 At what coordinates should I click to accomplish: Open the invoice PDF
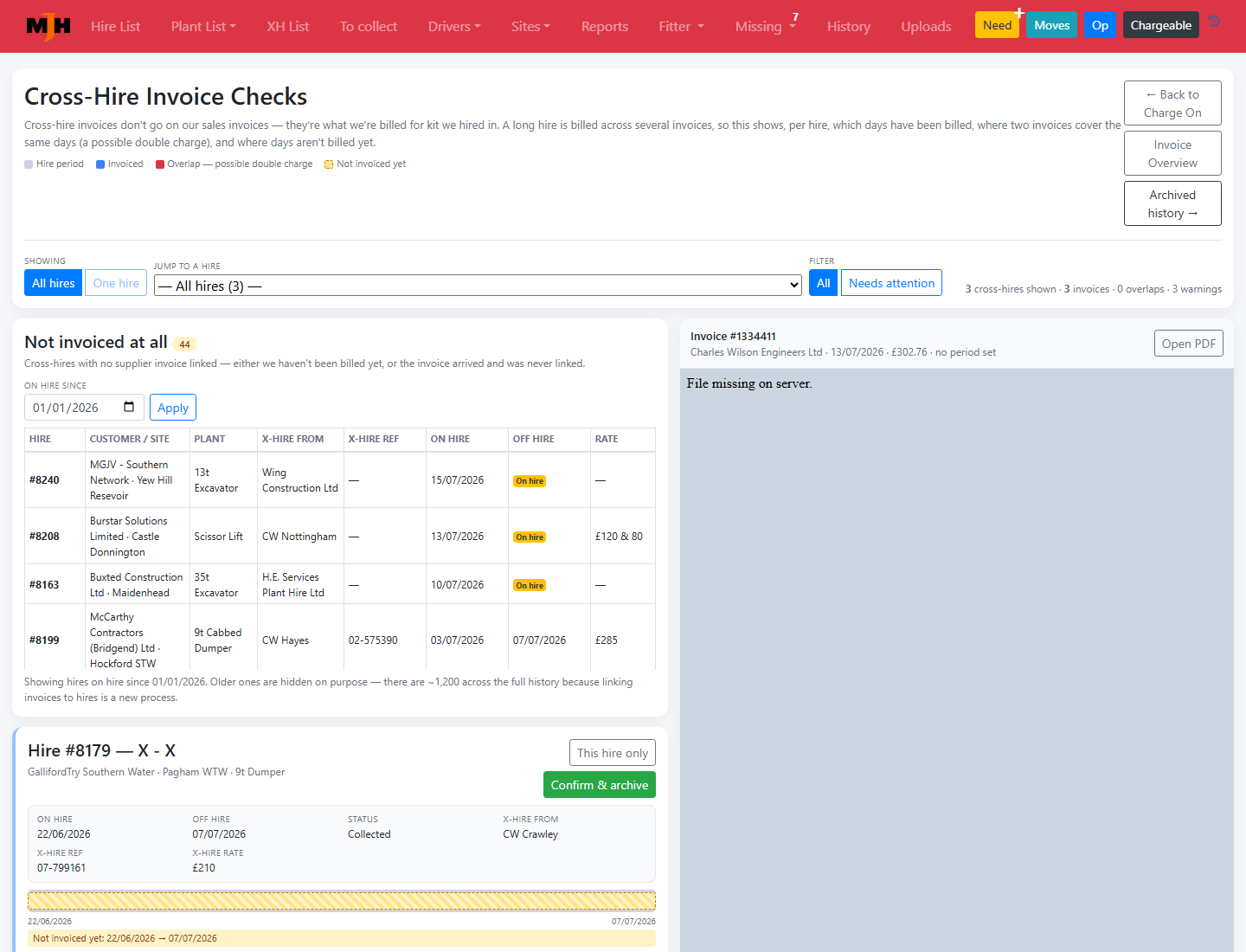tap(1188, 344)
